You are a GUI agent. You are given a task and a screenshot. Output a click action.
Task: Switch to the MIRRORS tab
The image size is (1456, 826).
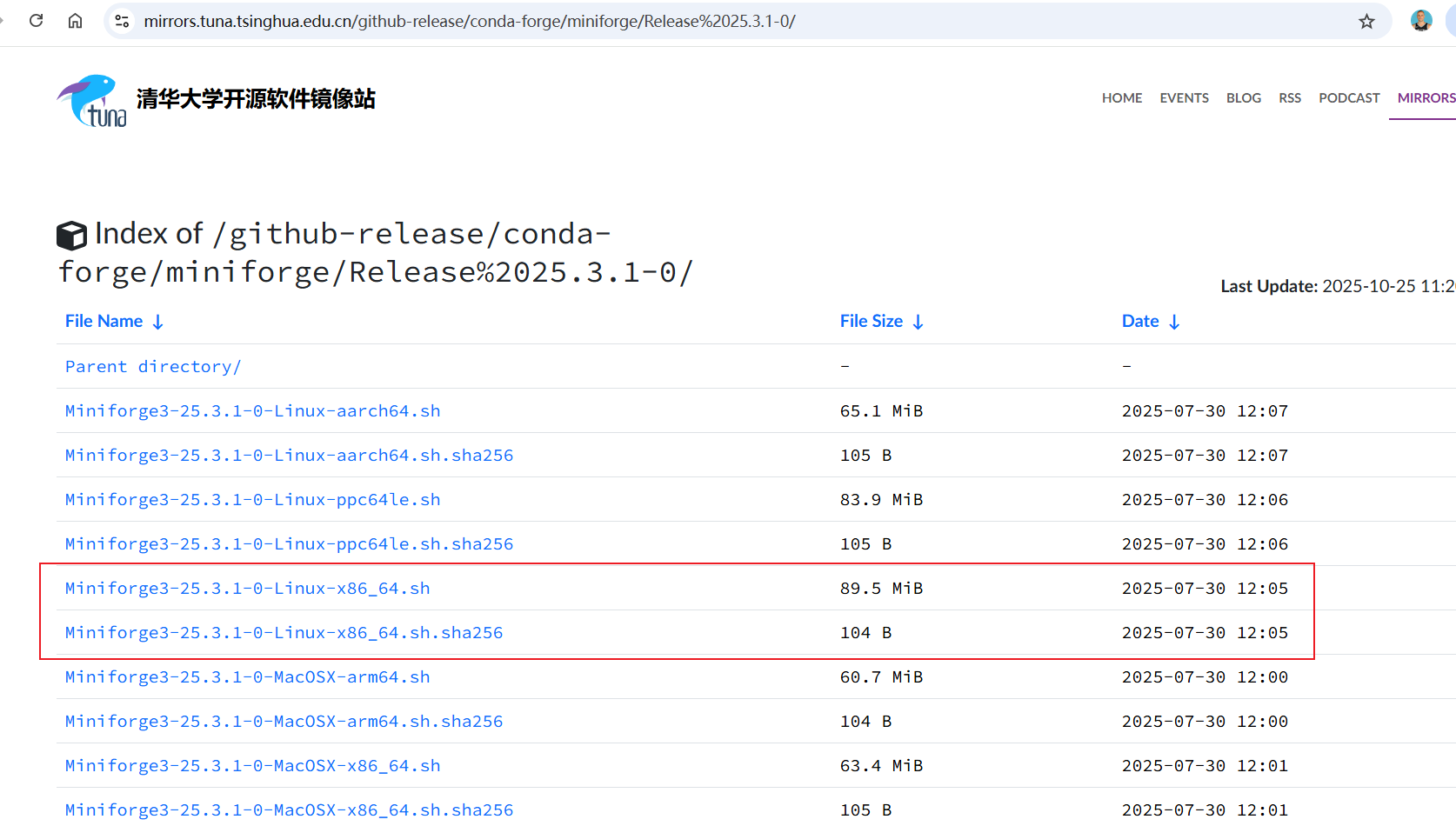[1426, 98]
